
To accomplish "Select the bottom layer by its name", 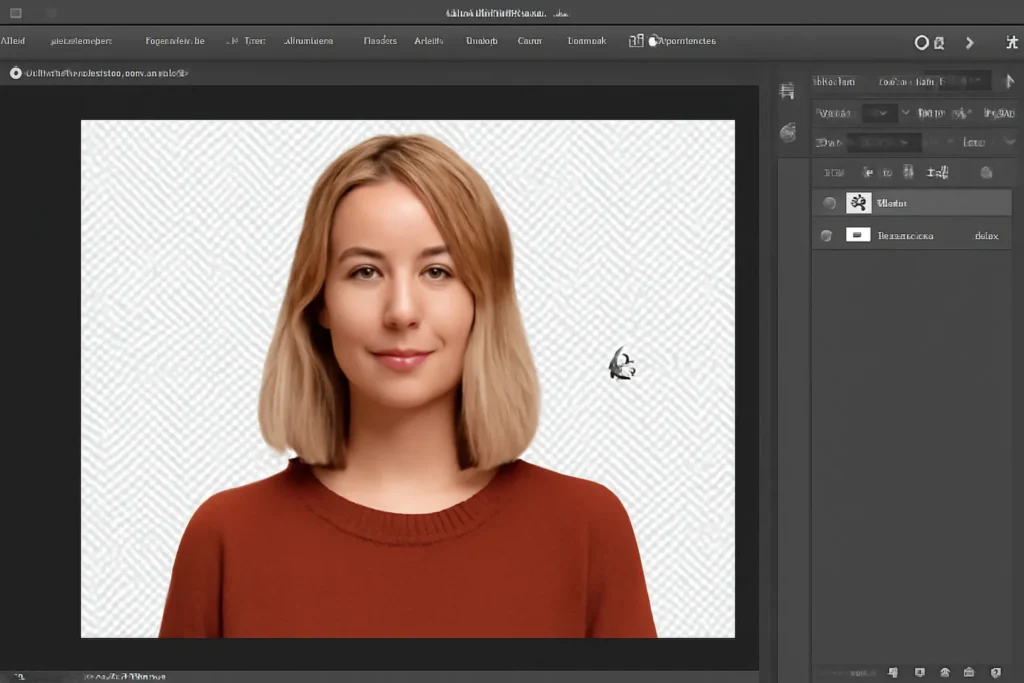I will pyautogui.click(x=905, y=236).
